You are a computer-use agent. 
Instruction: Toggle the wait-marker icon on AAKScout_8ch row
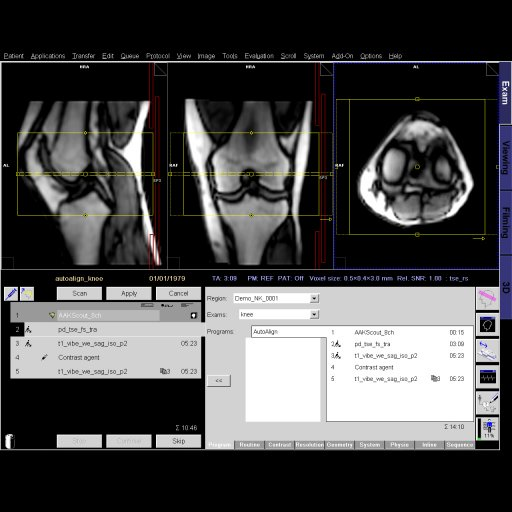pyautogui.click(x=193, y=315)
